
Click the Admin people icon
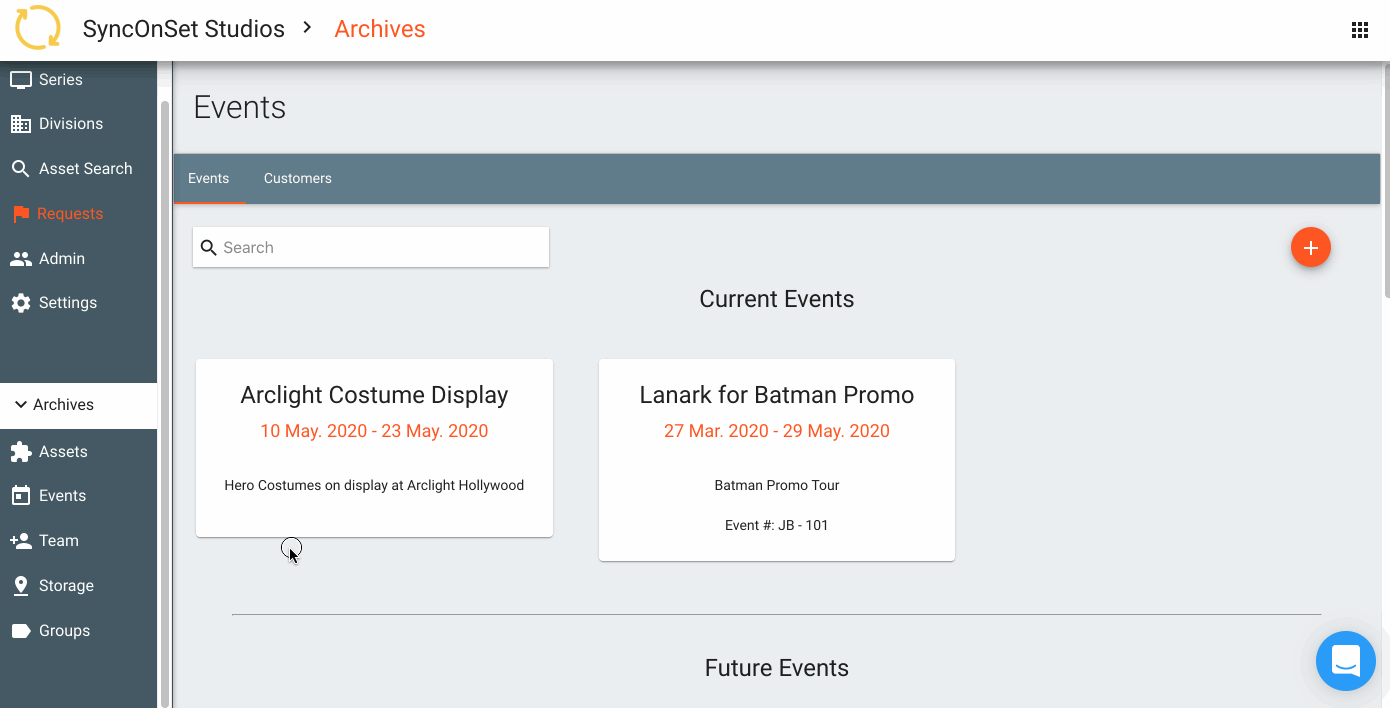[20, 258]
